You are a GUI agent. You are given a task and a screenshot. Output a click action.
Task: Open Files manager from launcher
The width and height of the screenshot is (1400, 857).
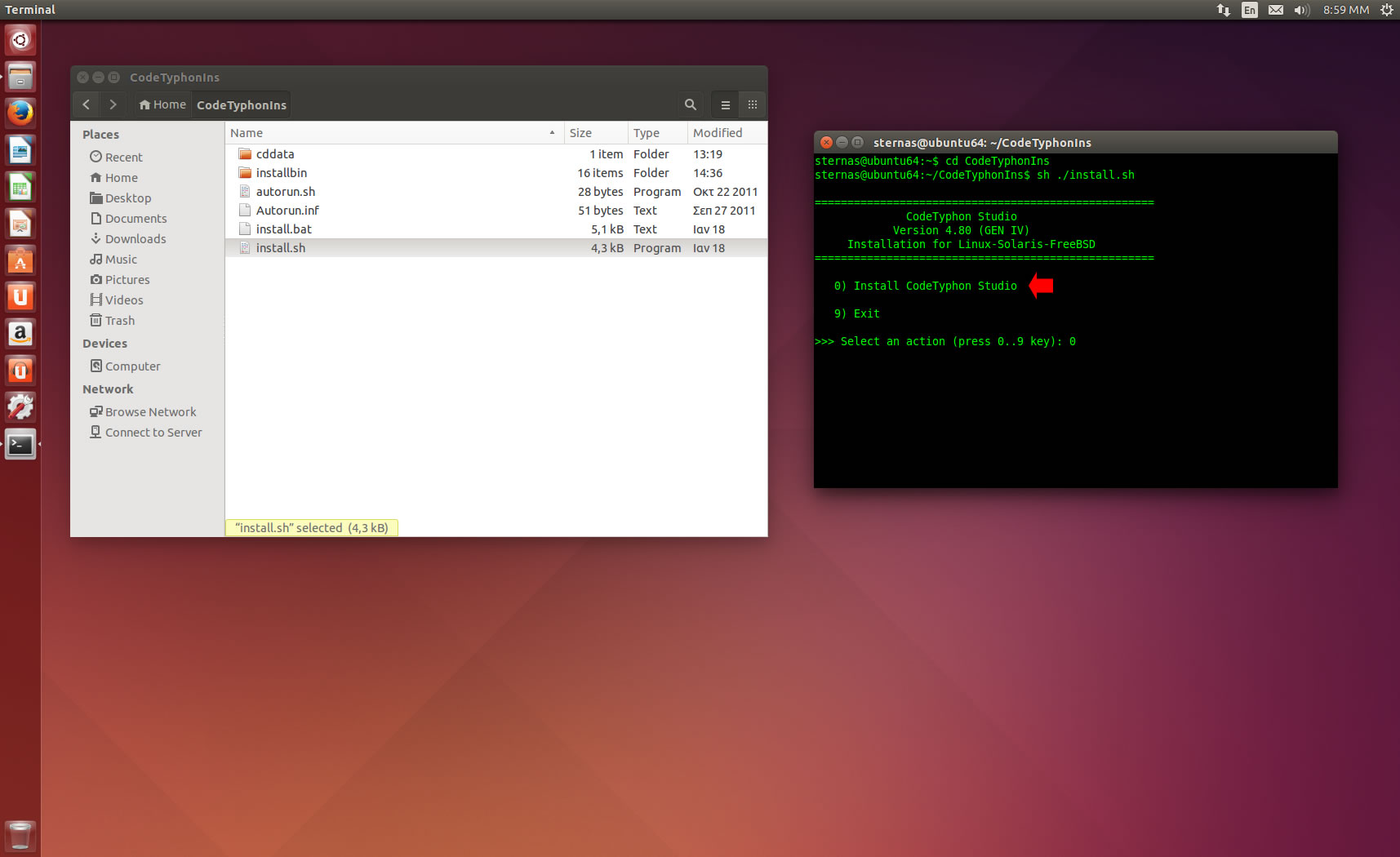pos(20,77)
